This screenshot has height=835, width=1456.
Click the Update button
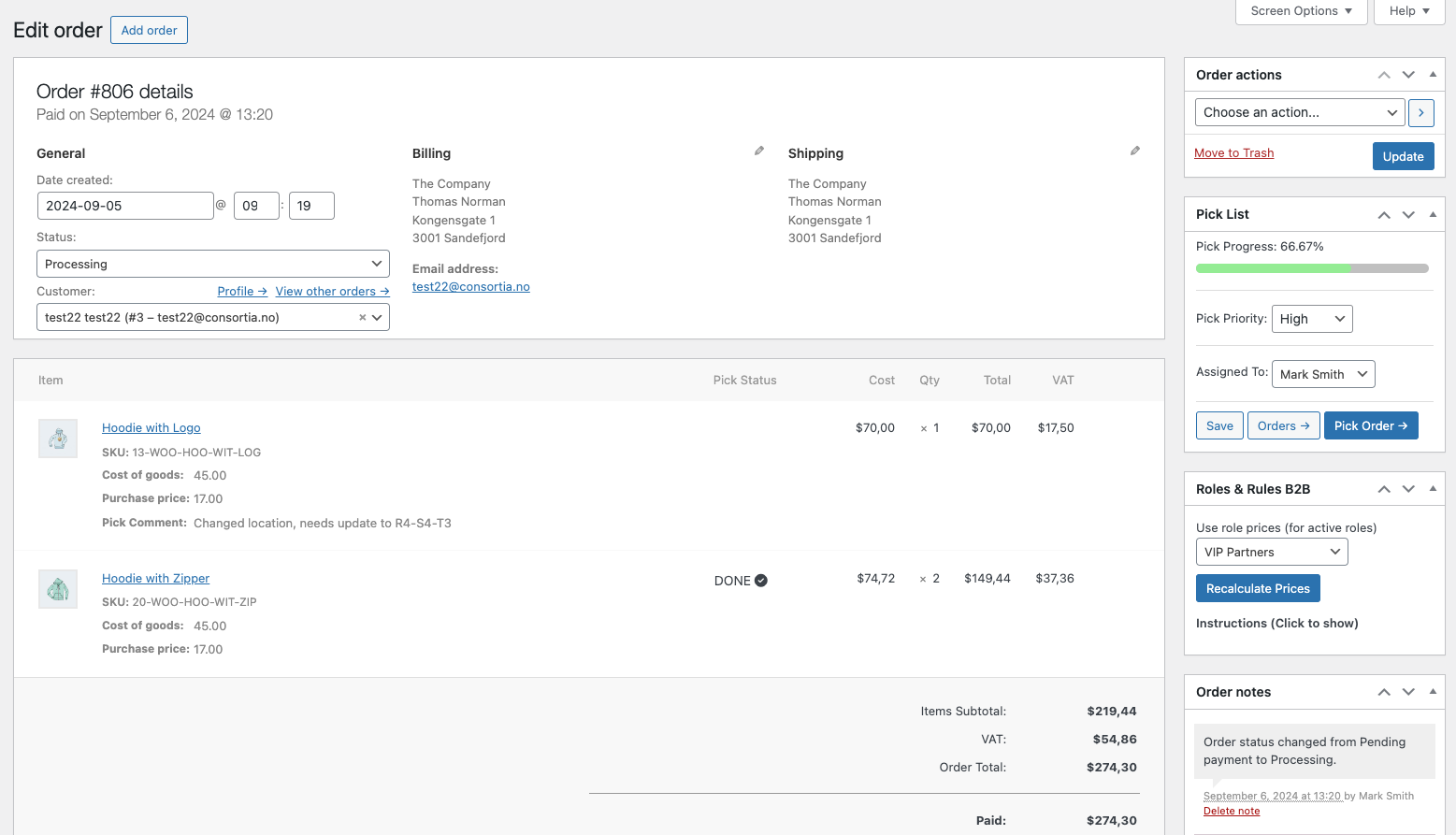tap(1403, 155)
